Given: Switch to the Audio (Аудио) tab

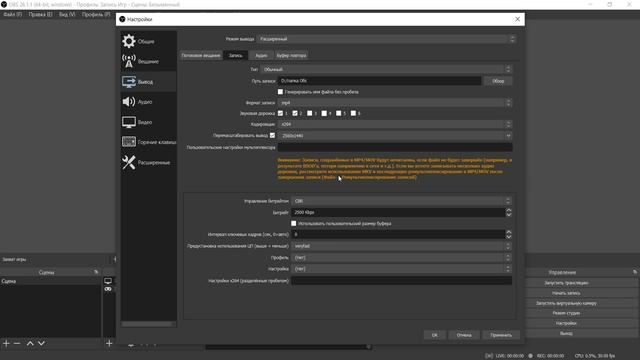Looking at the screenshot, I should click(261, 55).
